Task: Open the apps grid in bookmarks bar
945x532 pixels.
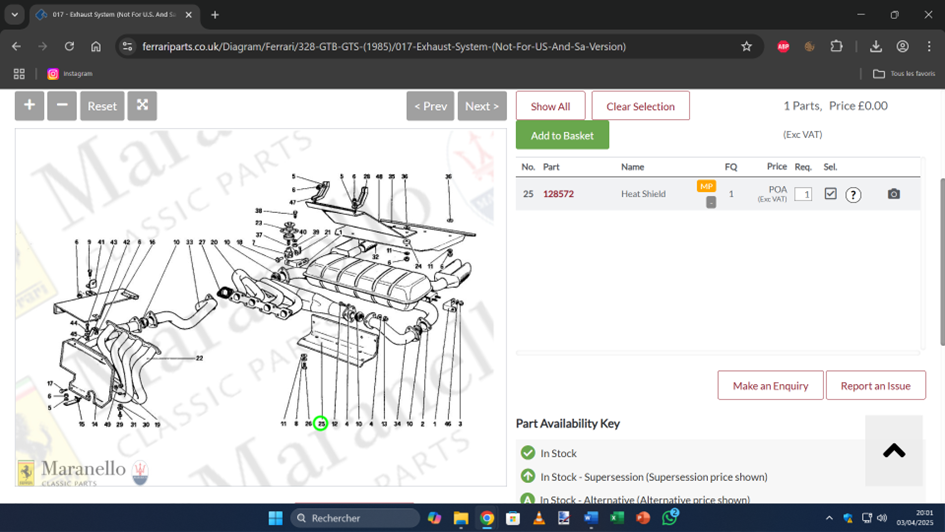Action: click(x=19, y=74)
